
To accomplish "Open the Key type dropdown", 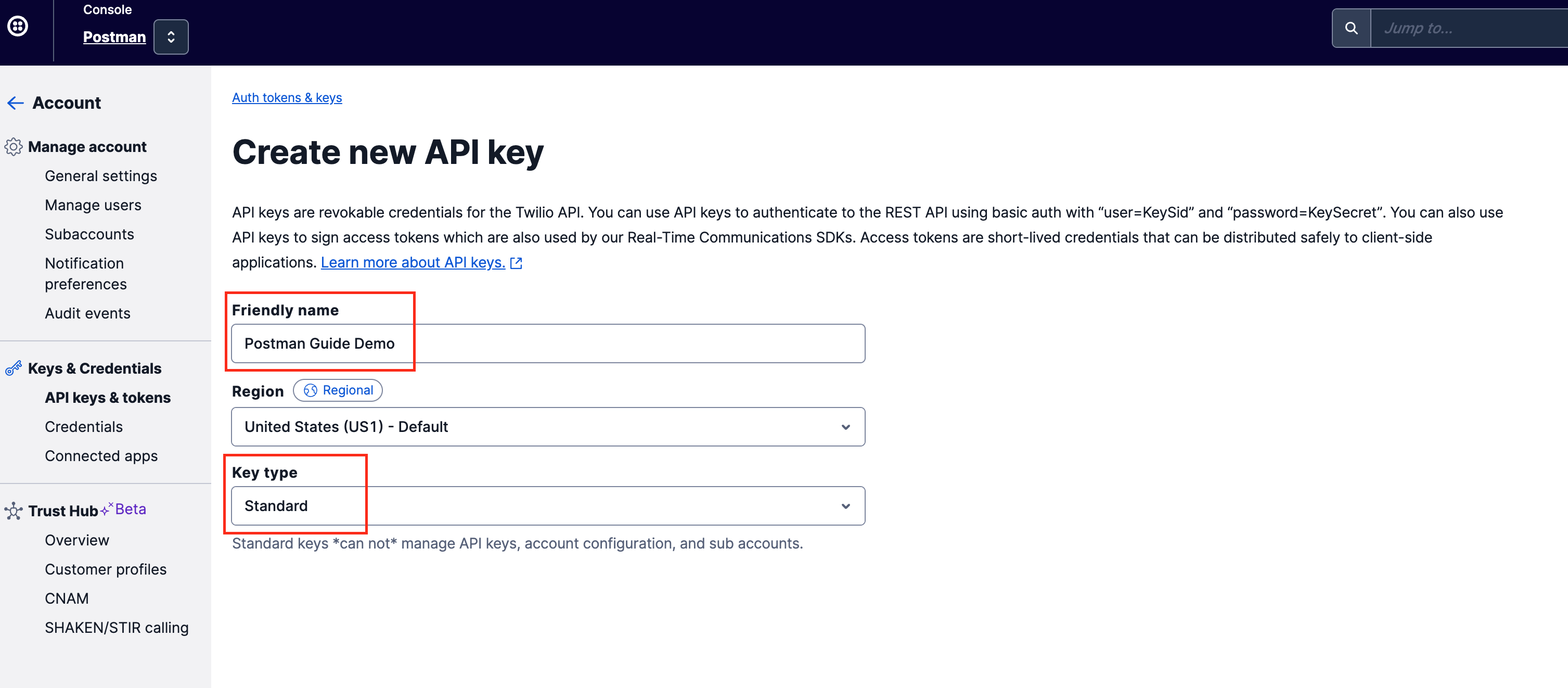I will click(x=548, y=506).
